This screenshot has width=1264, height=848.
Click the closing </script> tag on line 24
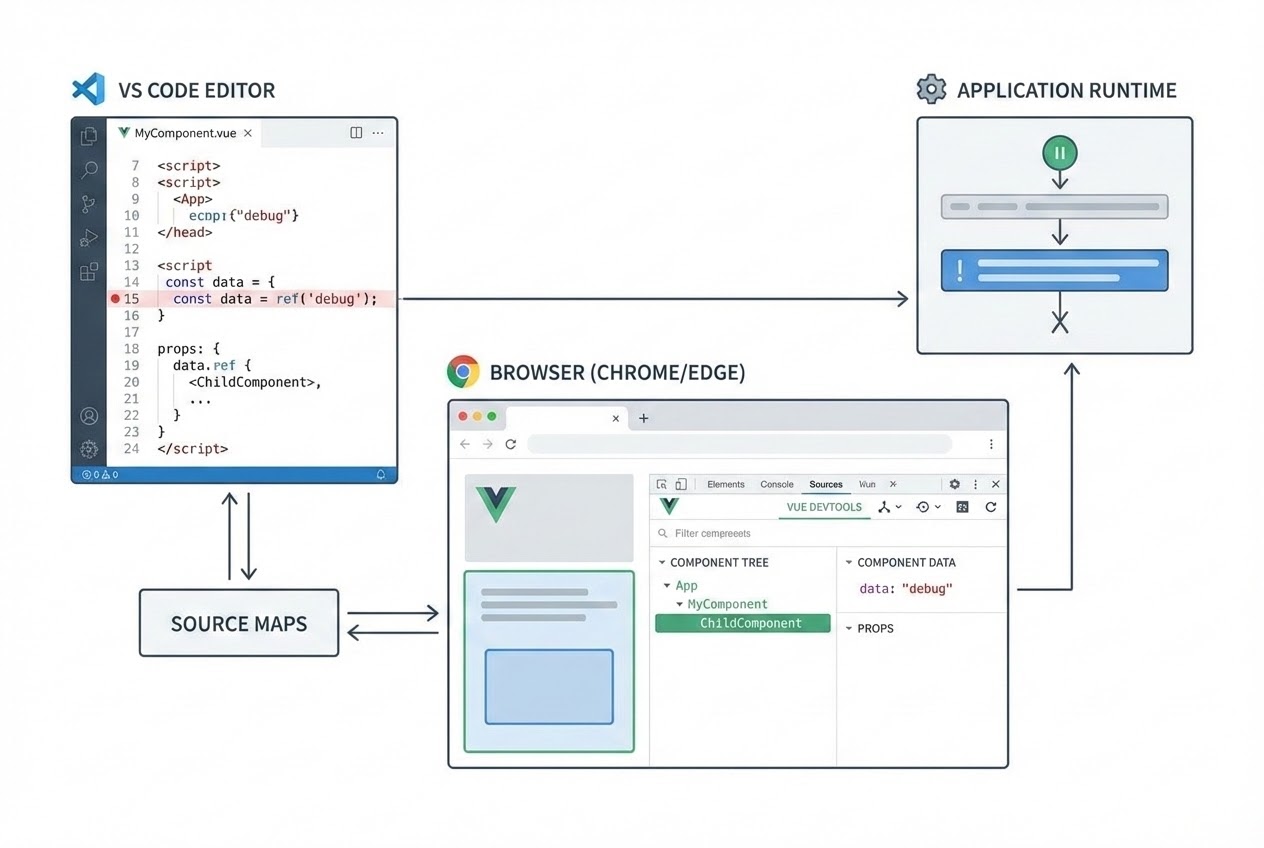point(192,449)
